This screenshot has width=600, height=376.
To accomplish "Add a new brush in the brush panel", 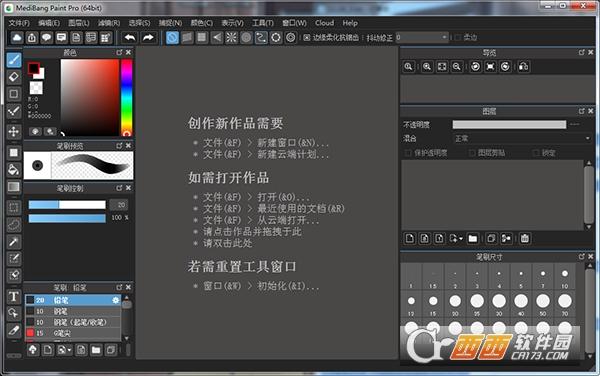I will point(48,350).
